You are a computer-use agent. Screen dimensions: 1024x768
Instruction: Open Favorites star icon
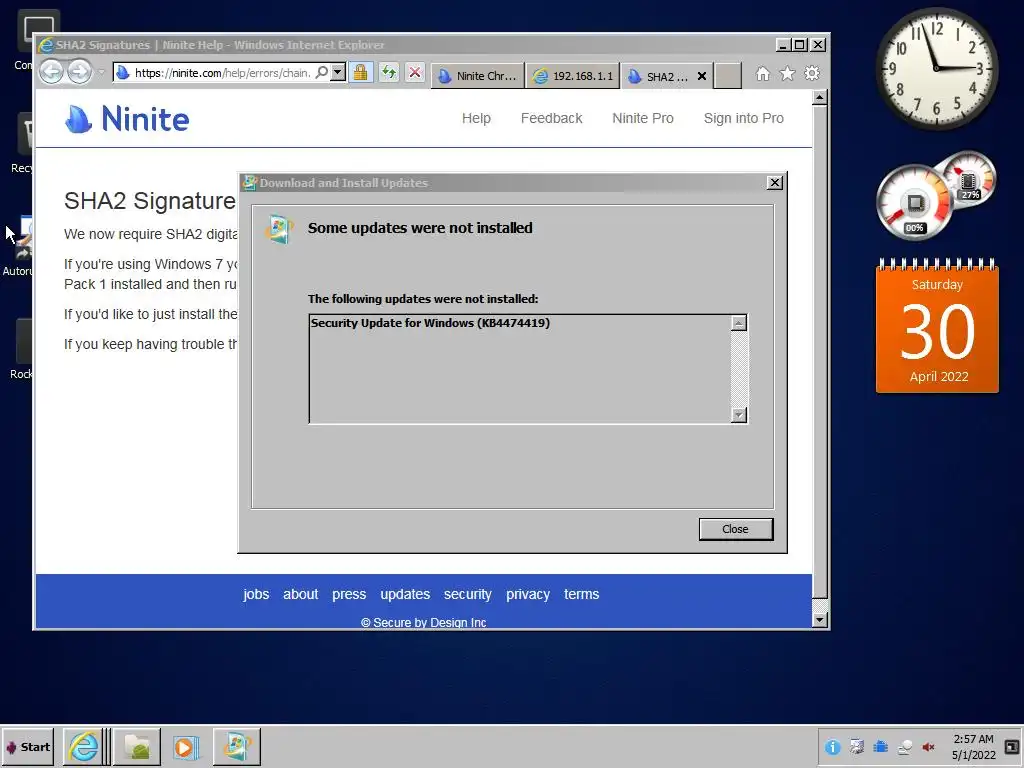[788, 74]
